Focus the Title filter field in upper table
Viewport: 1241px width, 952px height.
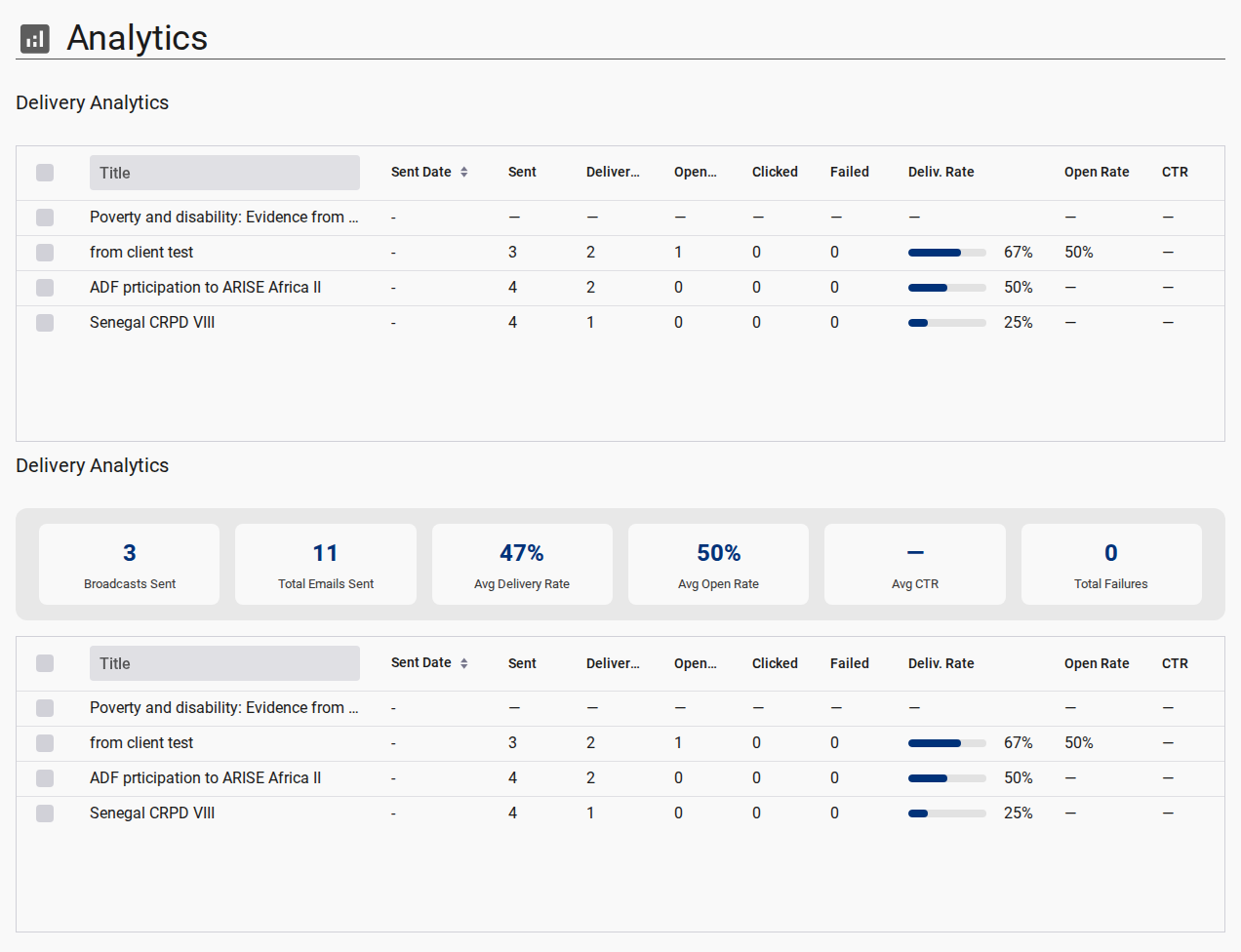pos(224,173)
